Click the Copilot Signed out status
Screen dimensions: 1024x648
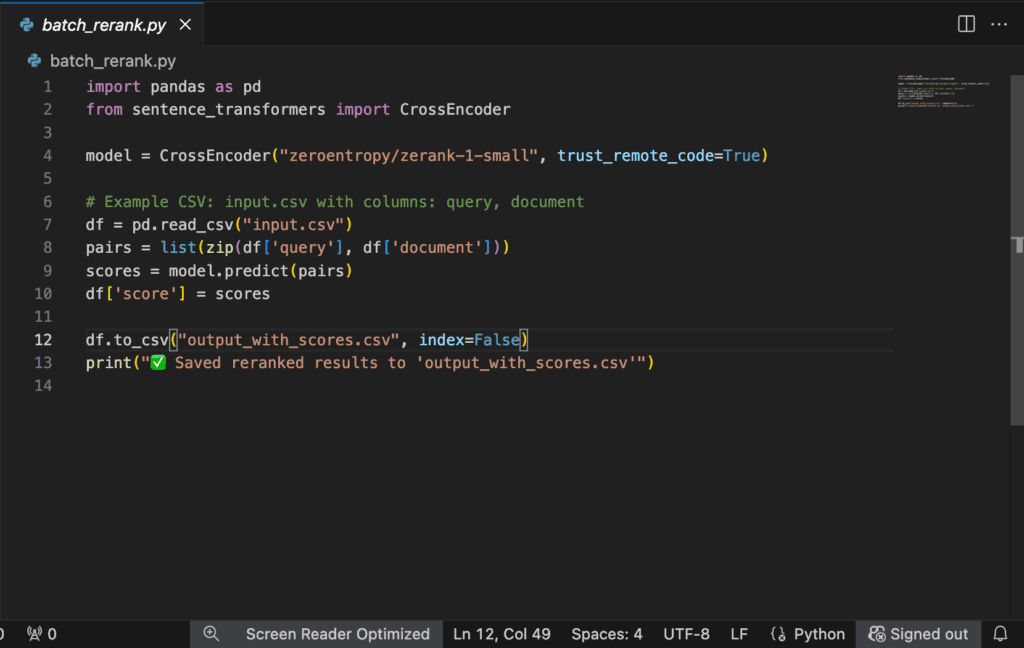point(918,634)
